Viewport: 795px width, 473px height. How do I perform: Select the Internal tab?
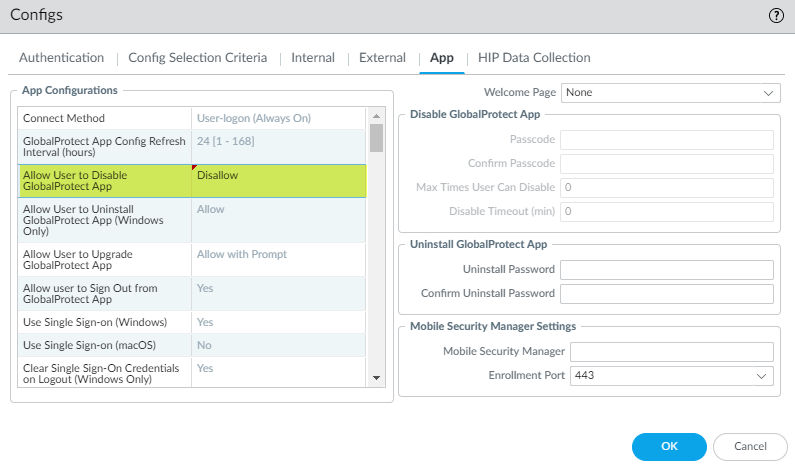(x=313, y=58)
